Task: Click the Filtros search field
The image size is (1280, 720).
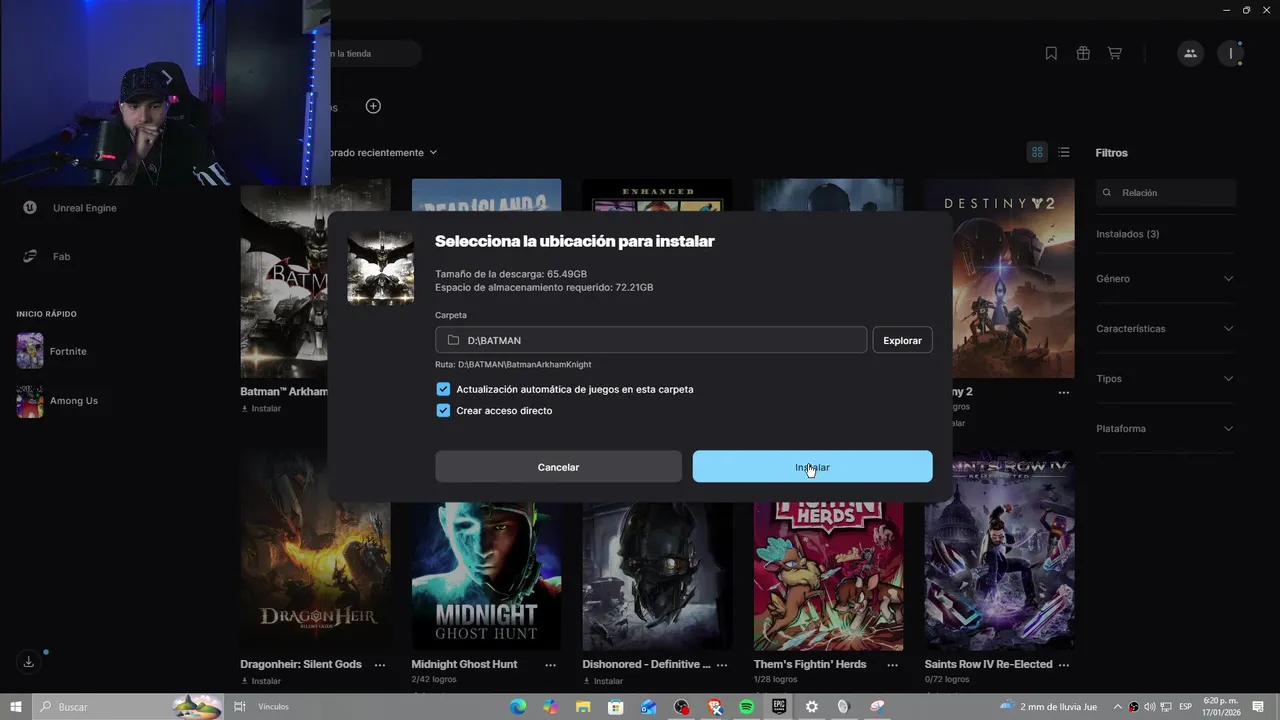Action: tap(1166, 193)
